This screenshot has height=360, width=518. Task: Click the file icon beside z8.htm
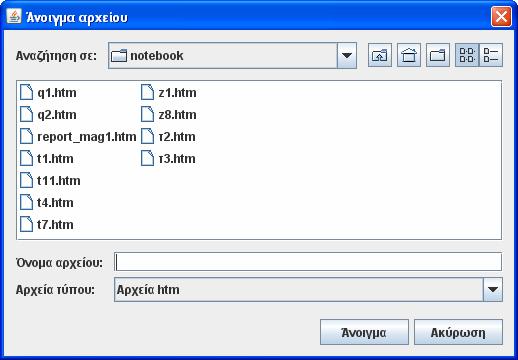(147, 114)
